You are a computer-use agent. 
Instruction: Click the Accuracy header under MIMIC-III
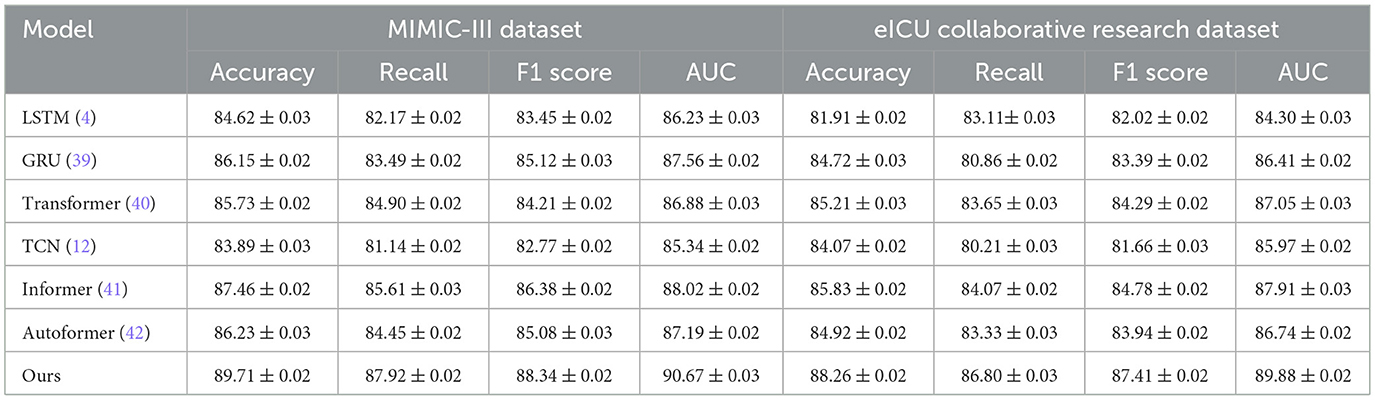coord(262,72)
